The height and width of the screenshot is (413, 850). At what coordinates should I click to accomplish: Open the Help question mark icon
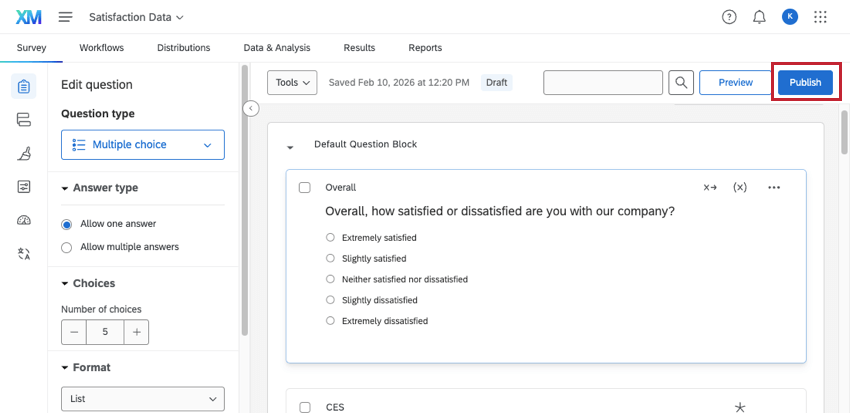coord(729,17)
